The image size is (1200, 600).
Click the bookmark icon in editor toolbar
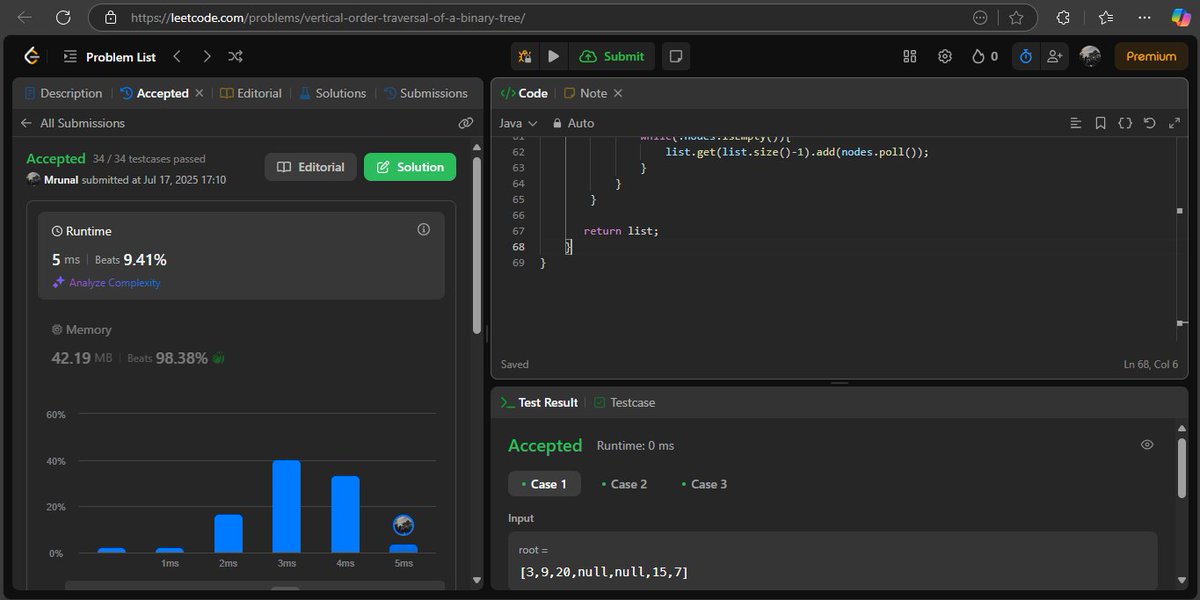click(1100, 123)
